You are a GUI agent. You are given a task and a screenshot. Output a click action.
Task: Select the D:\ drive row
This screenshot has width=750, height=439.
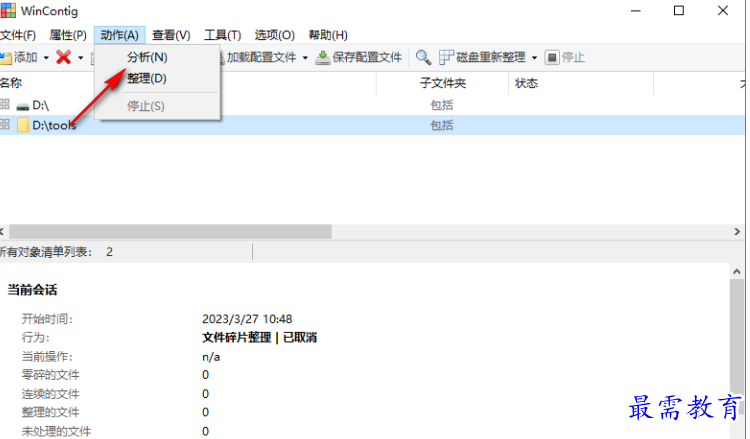(x=372, y=105)
